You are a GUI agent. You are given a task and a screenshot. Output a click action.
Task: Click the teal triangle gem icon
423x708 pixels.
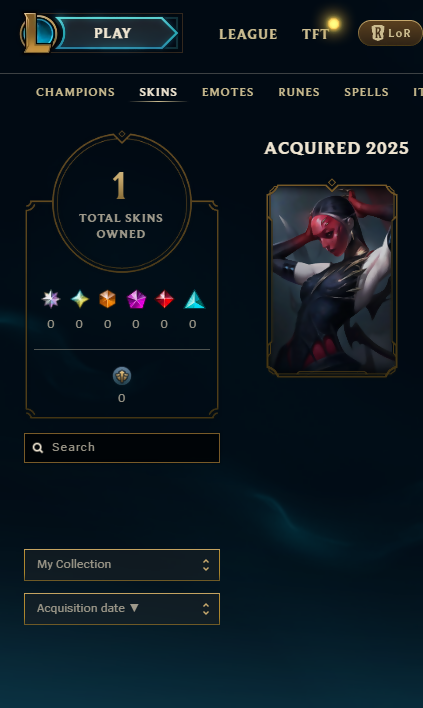(x=194, y=299)
